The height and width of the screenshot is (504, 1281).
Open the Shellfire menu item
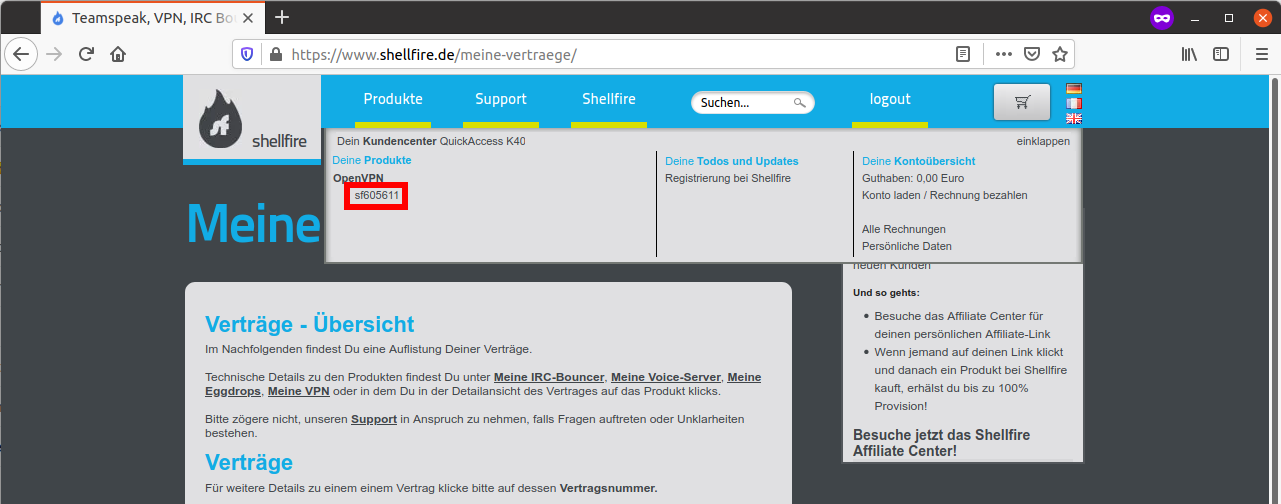[x=609, y=99]
